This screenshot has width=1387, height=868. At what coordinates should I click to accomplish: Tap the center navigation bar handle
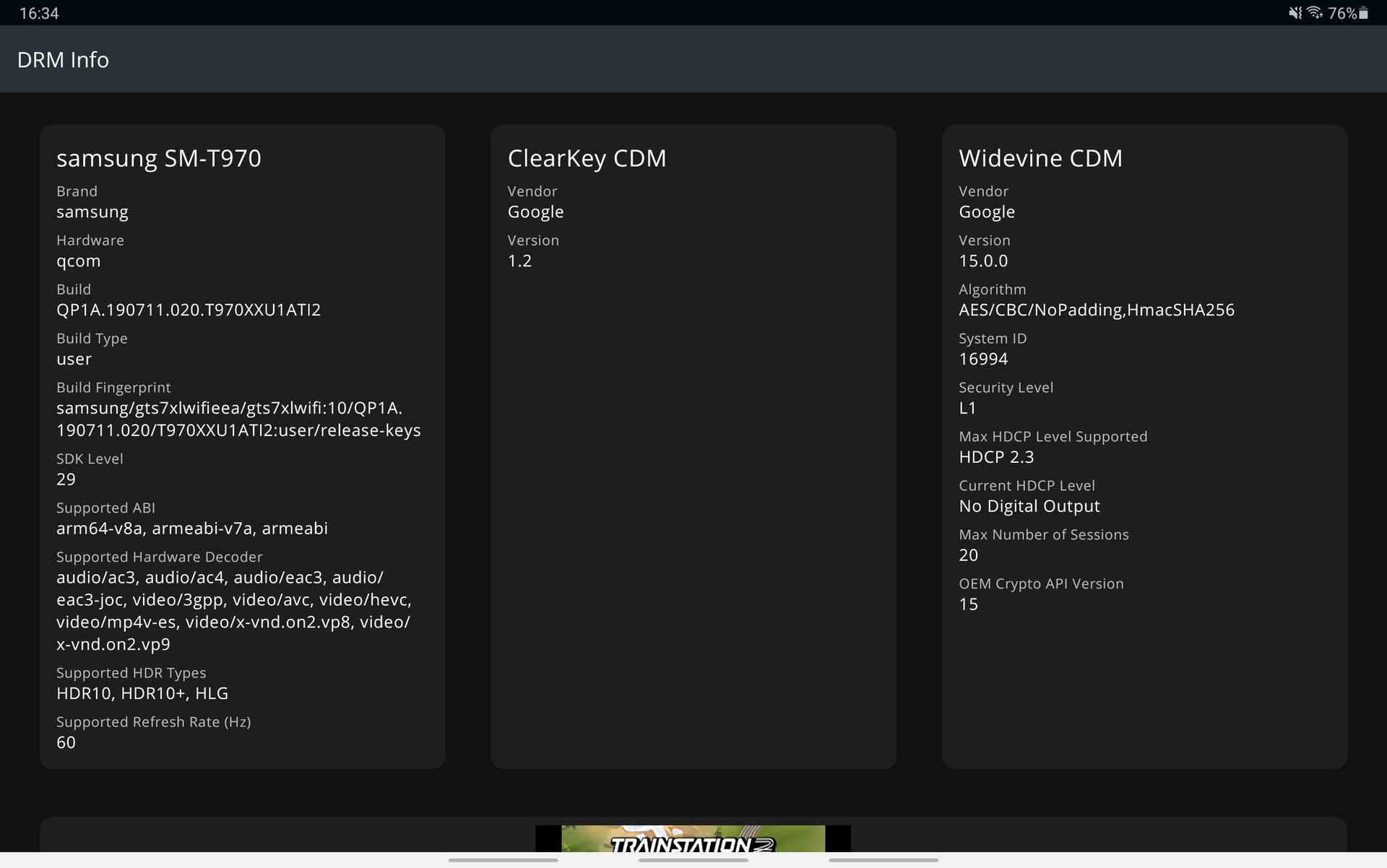pyautogui.click(x=693, y=860)
